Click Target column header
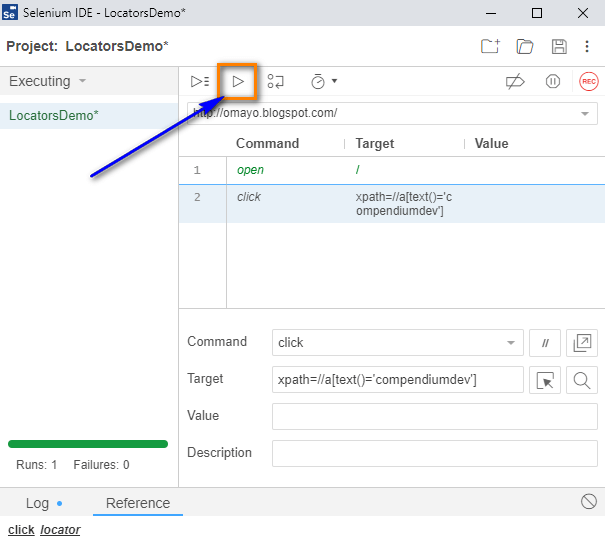Screen dimensions: 605x544 pyautogui.click(x=375, y=144)
